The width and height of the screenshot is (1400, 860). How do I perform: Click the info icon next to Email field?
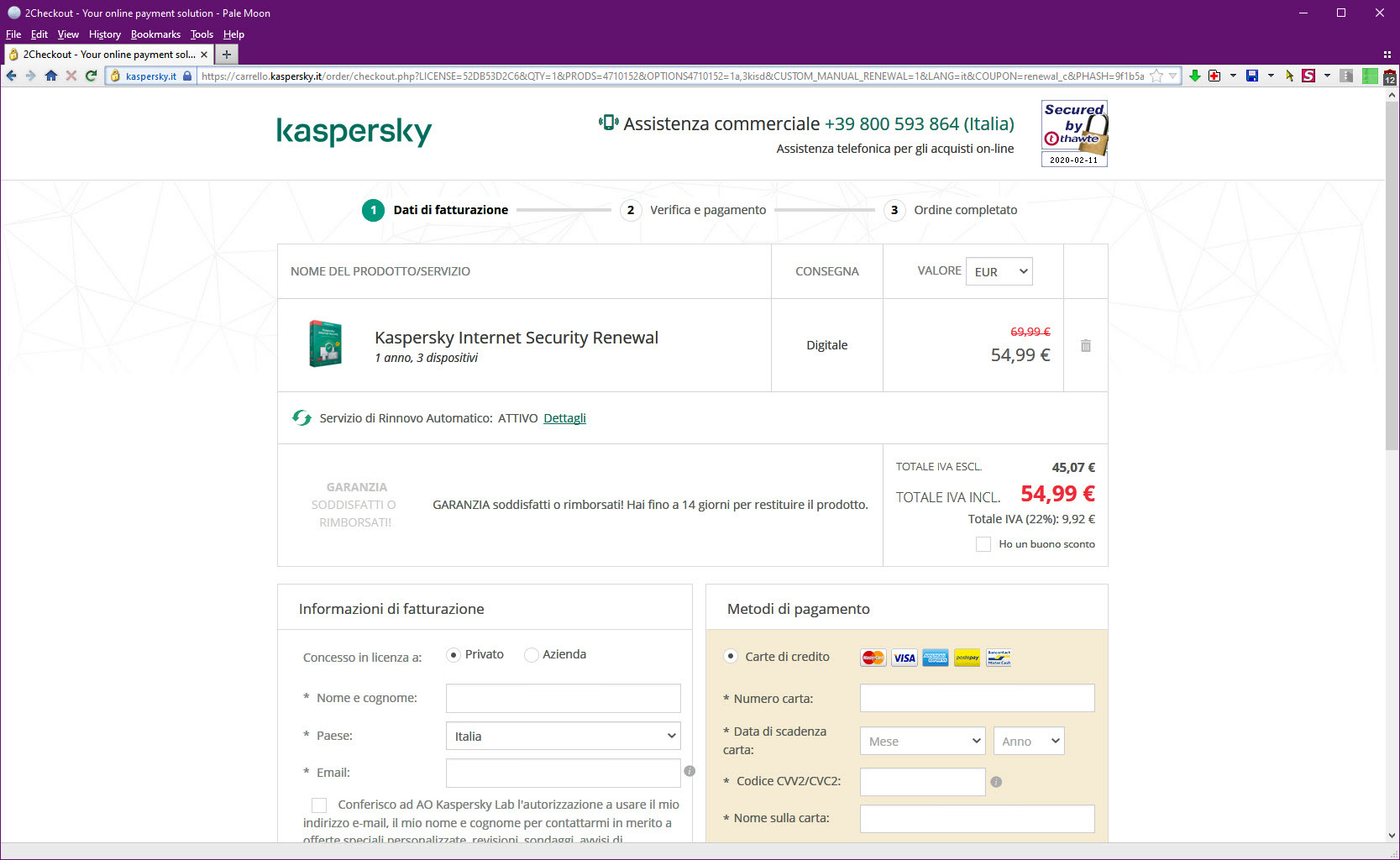click(x=690, y=771)
